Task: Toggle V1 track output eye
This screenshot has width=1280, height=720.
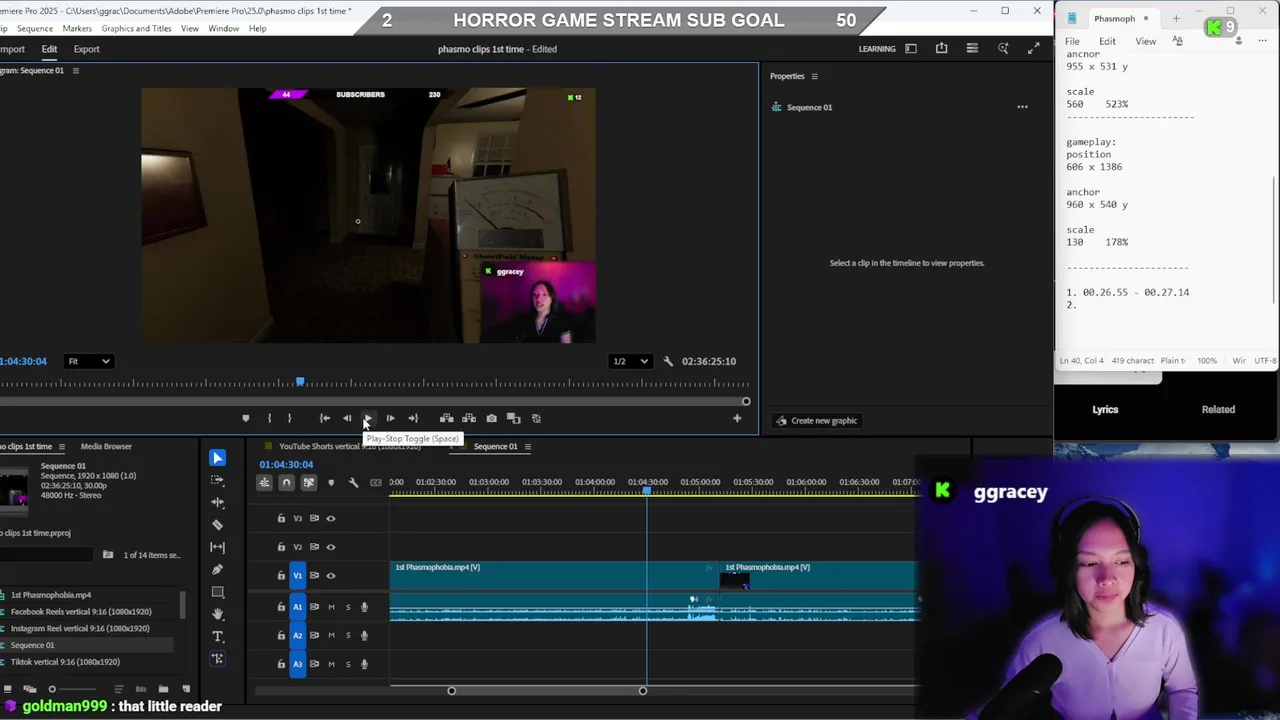Action: click(x=331, y=575)
